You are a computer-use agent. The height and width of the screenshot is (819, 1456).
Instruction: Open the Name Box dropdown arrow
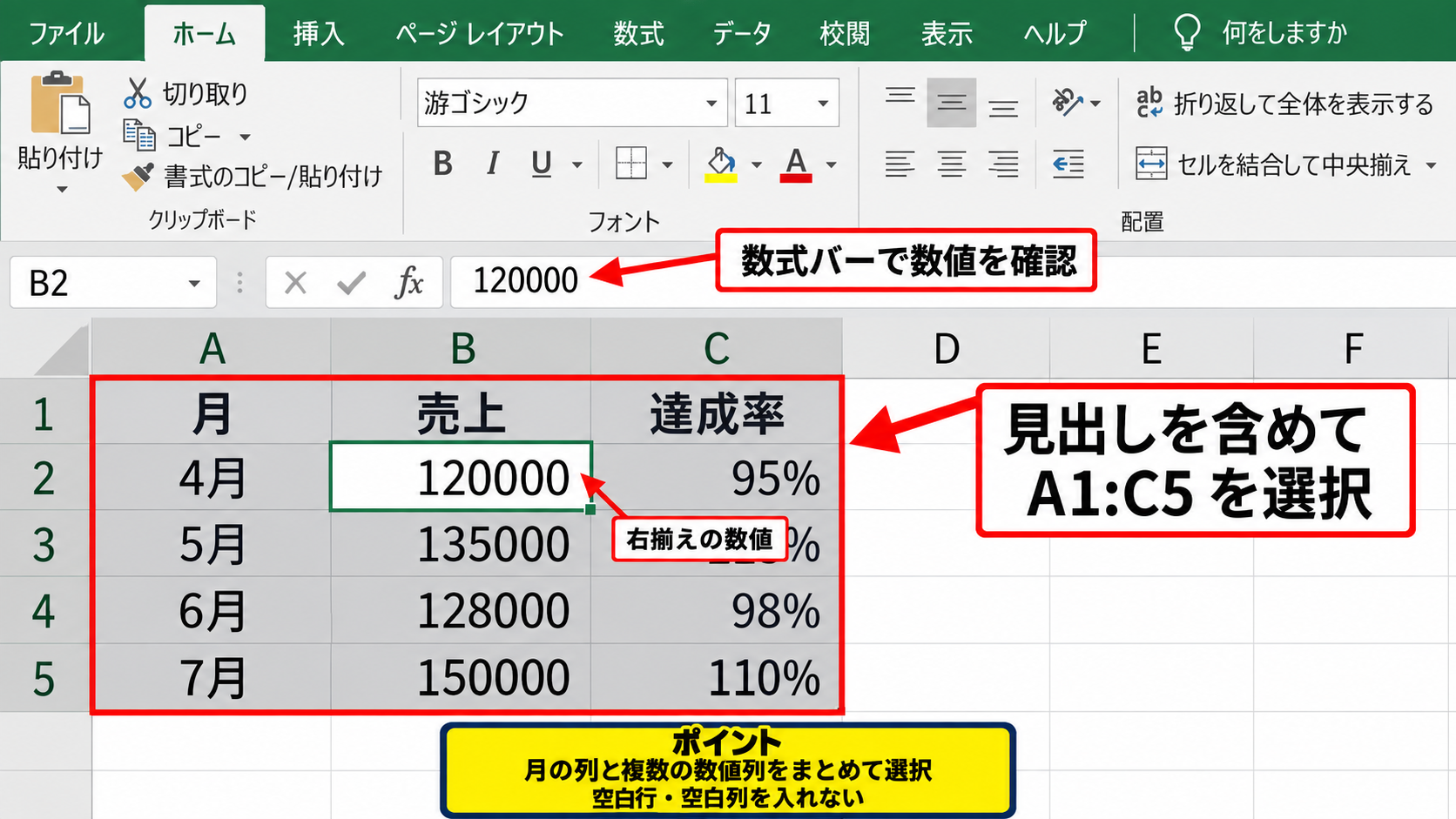[194, 283]
